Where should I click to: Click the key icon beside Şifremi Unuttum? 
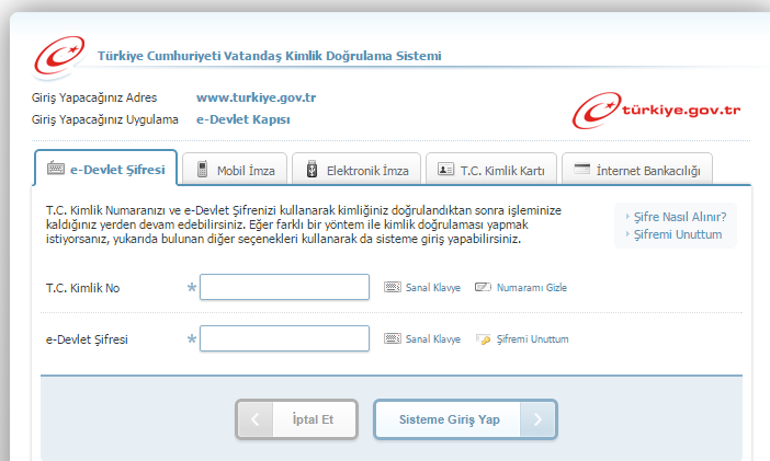tap(483, 340)
